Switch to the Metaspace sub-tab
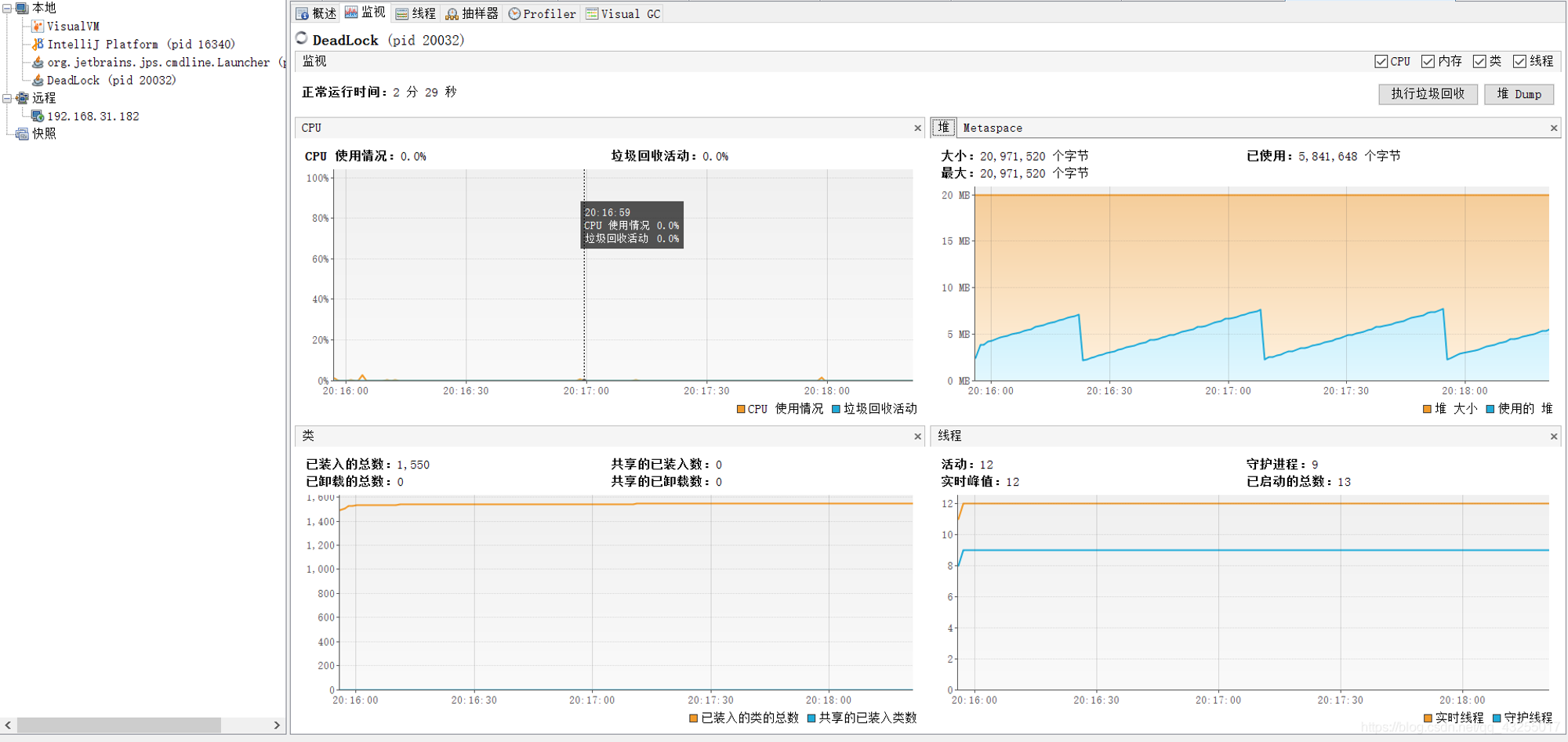The width and height of the screenshot is (1568, 742). pos(993,128)
